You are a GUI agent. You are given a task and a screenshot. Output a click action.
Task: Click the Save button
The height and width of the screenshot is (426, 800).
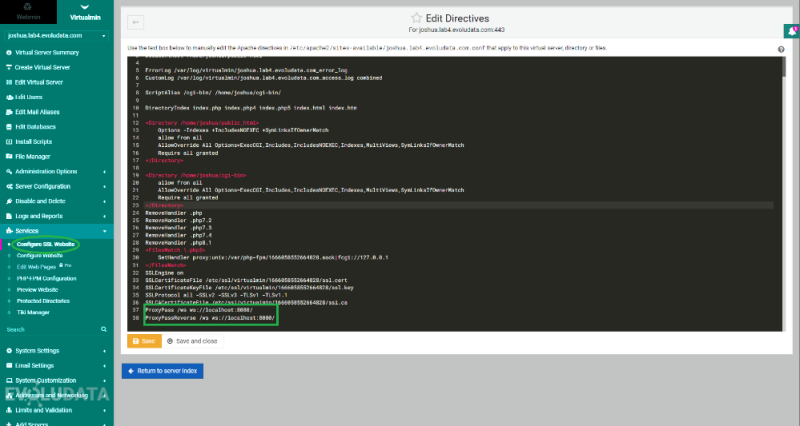tap(144, 341)
